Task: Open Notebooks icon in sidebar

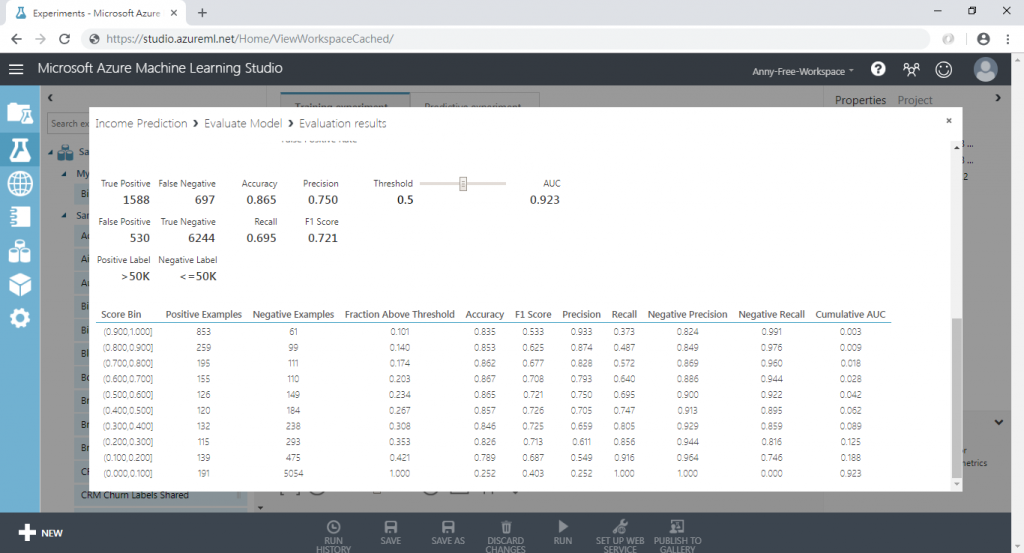Action: click(20, 217)
